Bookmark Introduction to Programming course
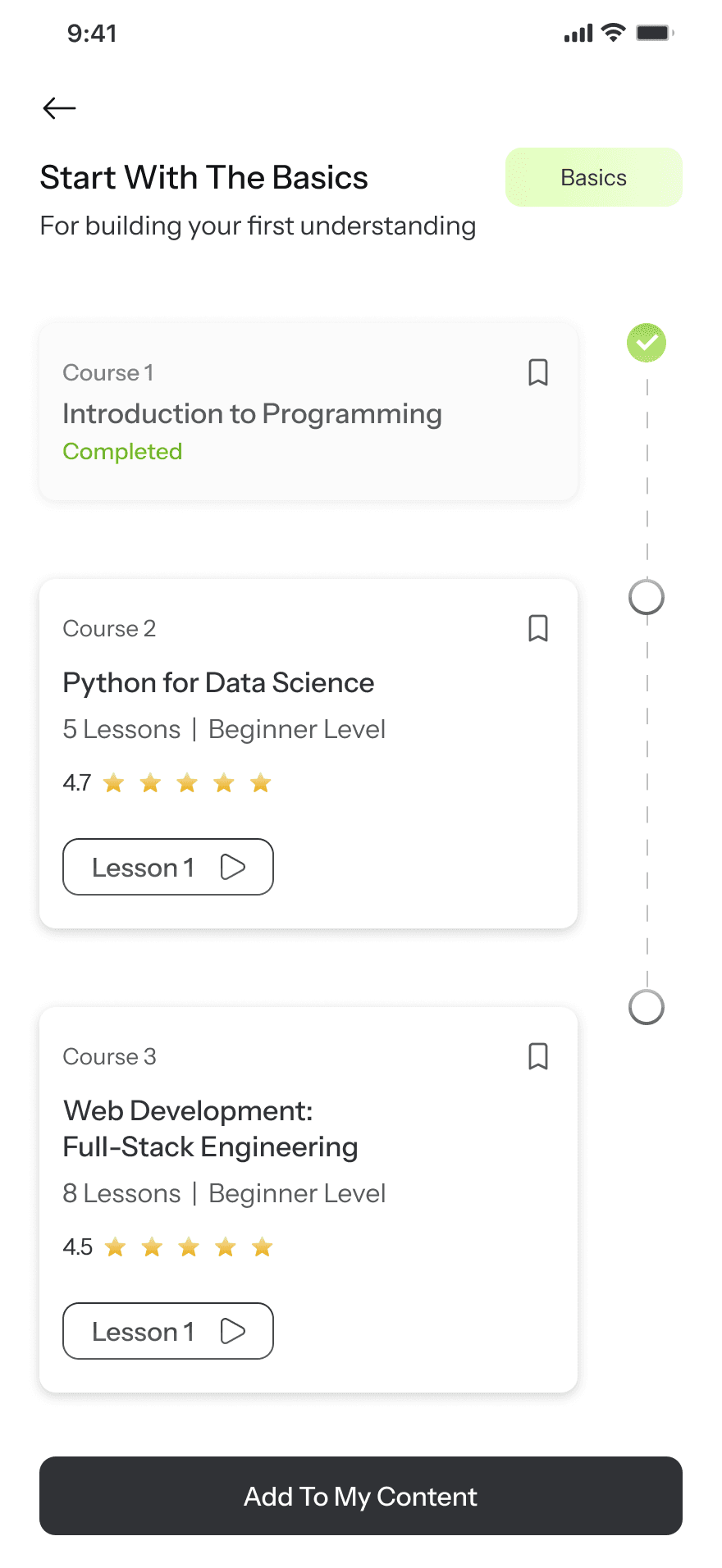 pos(538,372)
